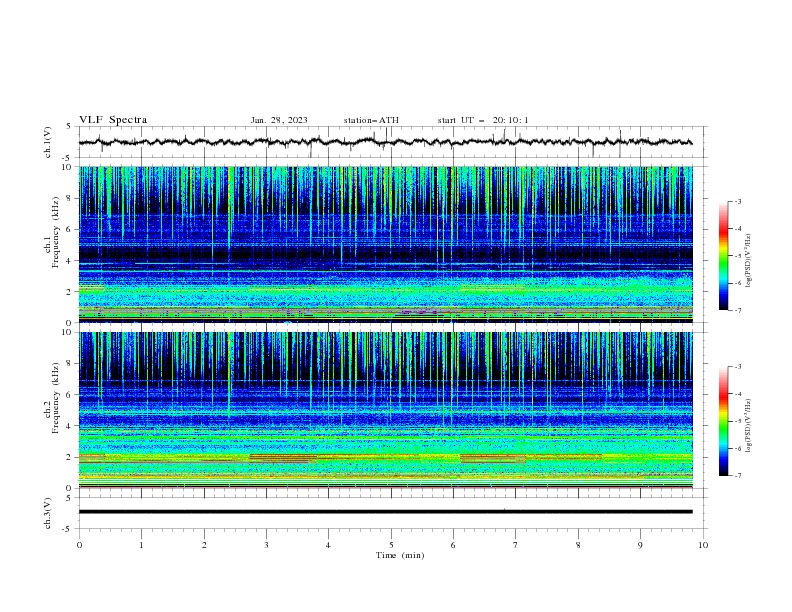The image size is (792, 612).
Task: Click the log(PSD) label beside ch.2 colorbar
Action: tap(749, 425)
